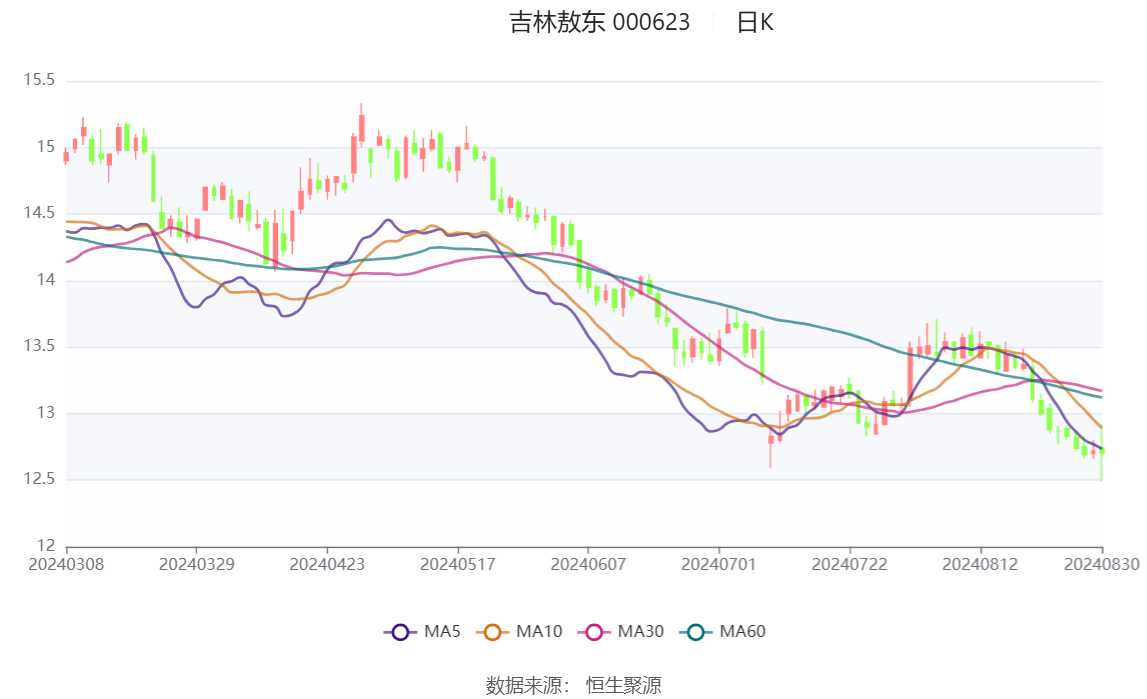1147x699 pixels.
Task: Click the 14.5 y-axis value
Action: 40,213
